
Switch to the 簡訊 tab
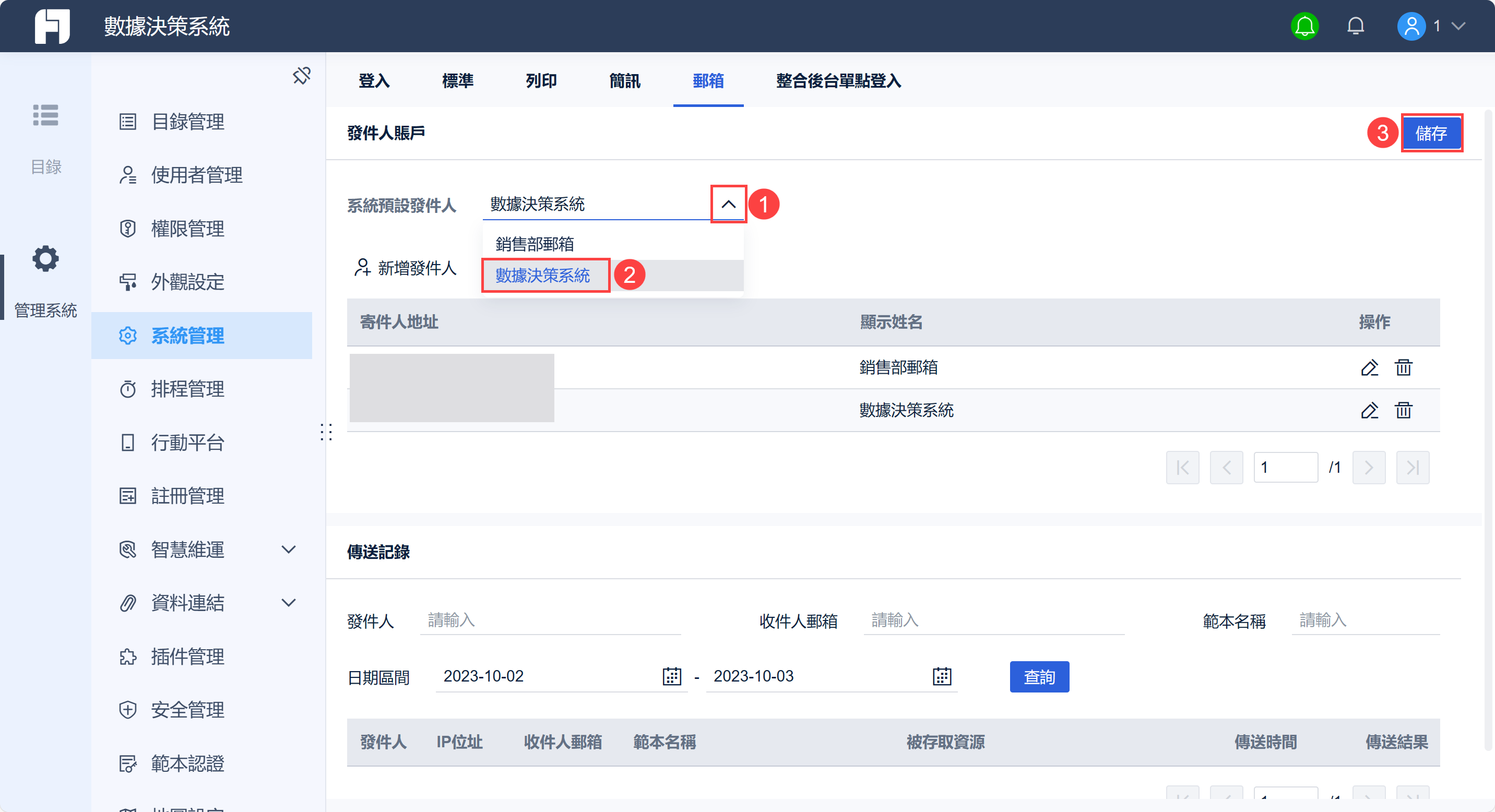[624, 80]
